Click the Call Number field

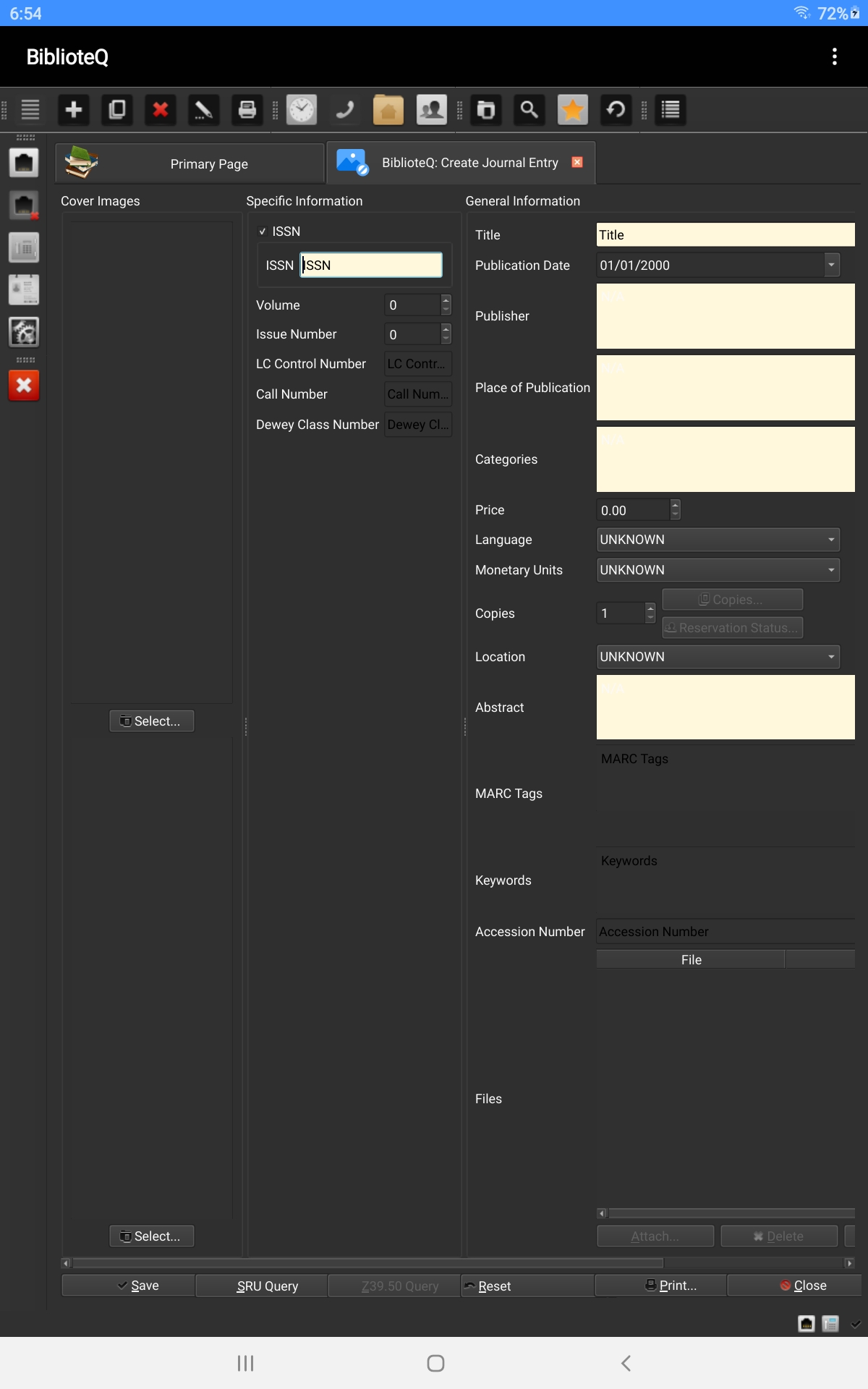[418, 394]
